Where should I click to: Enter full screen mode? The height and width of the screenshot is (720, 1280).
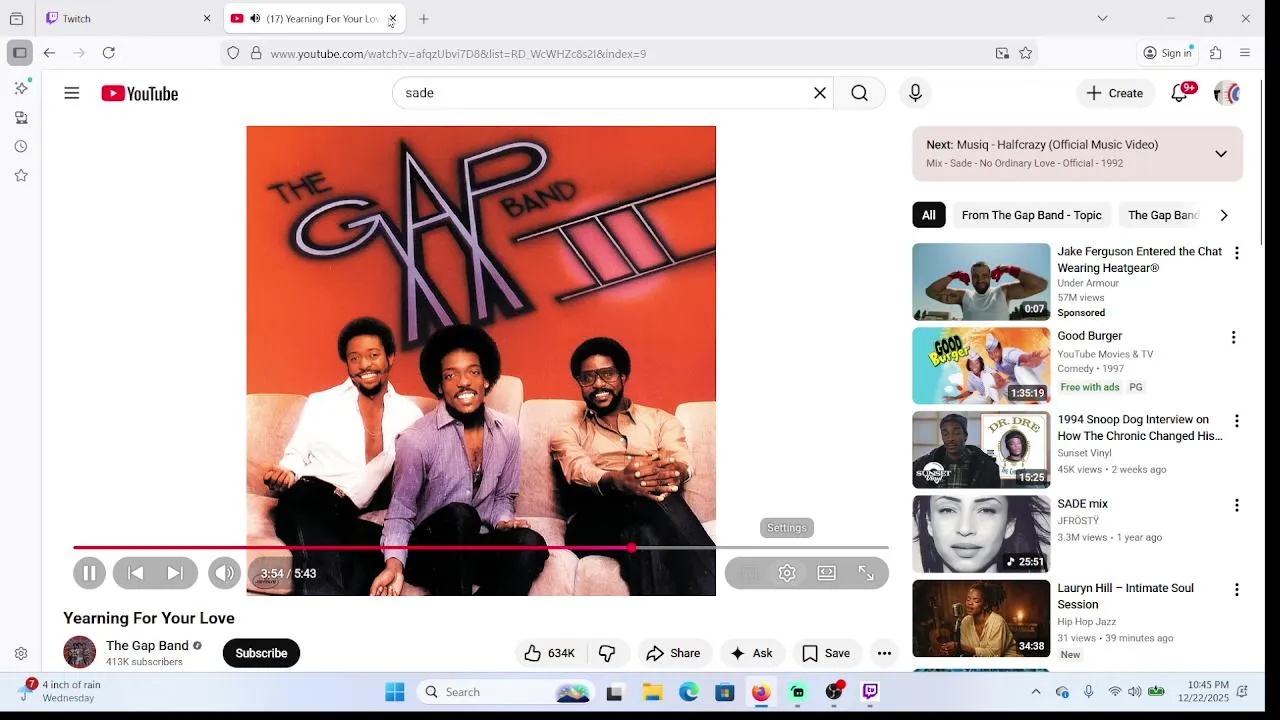tap(866, 573)
